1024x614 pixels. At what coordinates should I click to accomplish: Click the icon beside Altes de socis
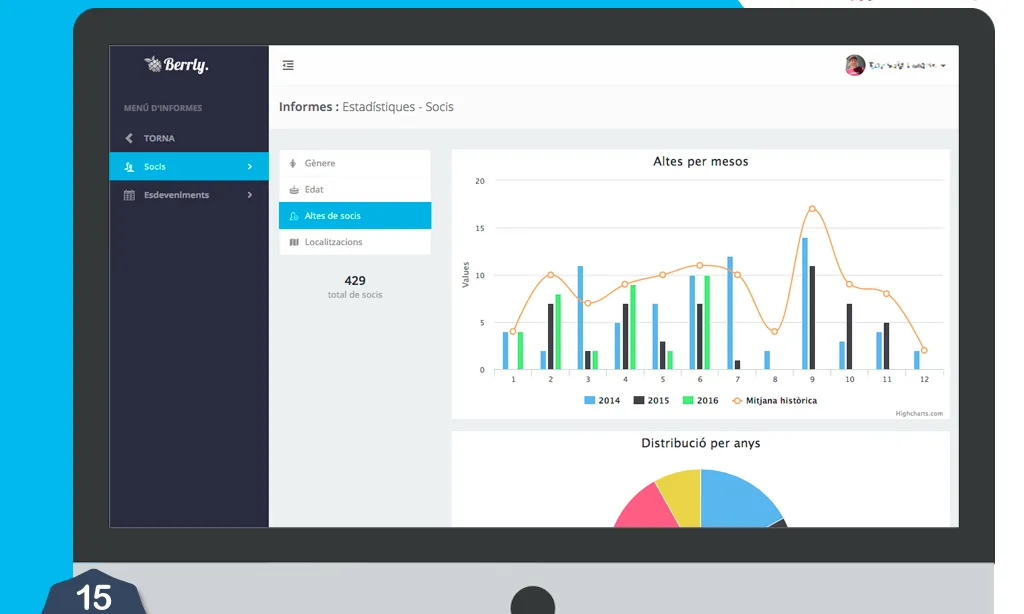tap(294, 216)
